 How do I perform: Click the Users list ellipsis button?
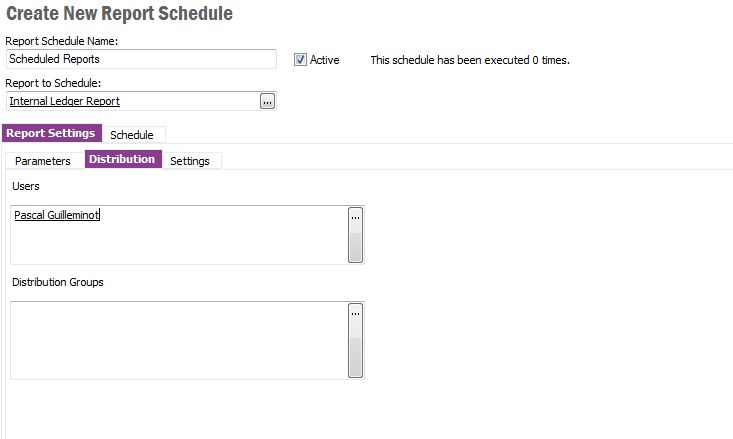point(355,216)
